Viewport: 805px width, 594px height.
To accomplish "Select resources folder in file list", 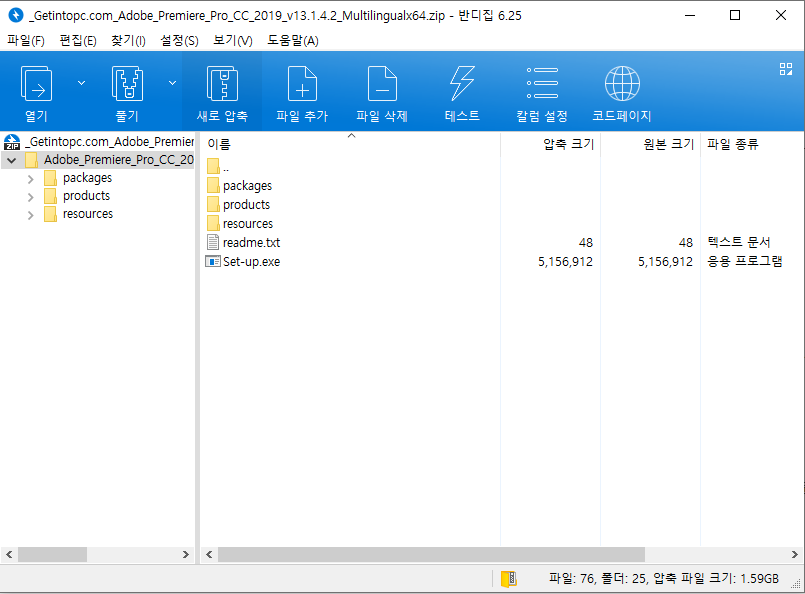I will (x=247, y=224).
